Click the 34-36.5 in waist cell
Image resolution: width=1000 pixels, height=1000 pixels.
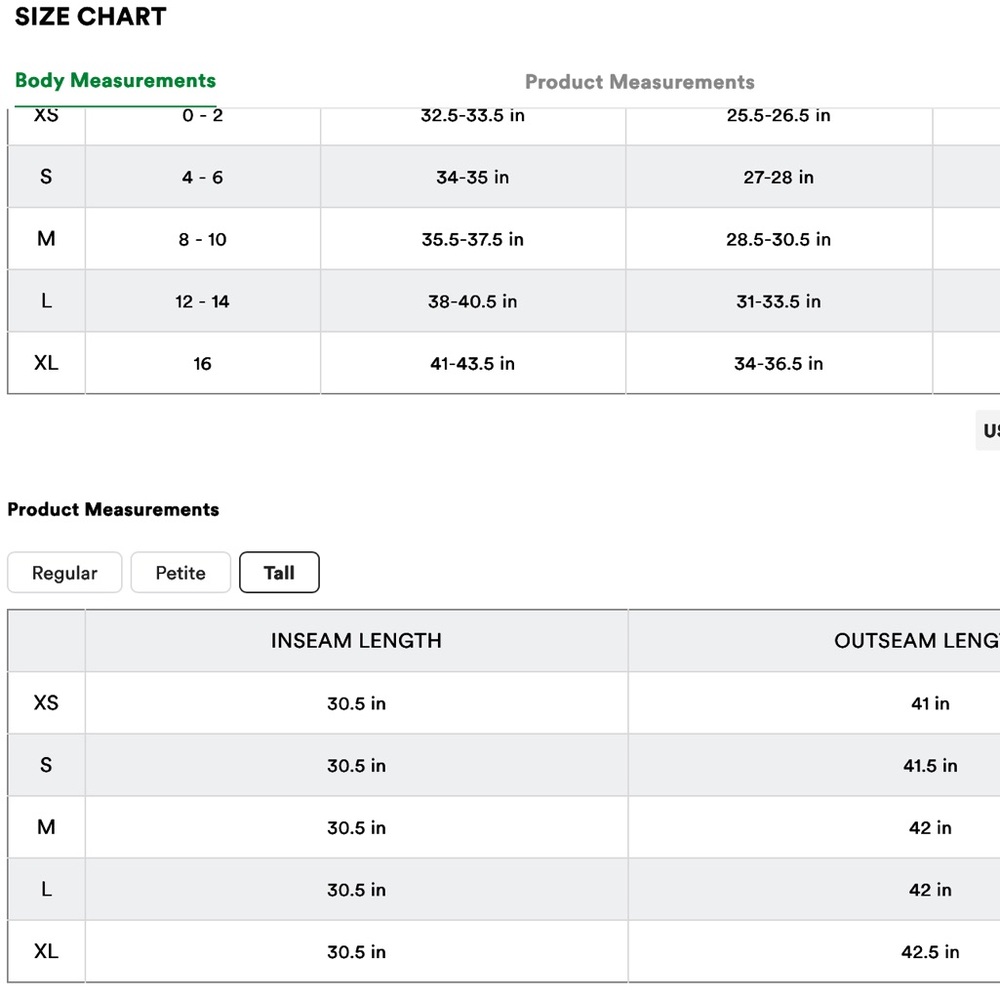pos(779,364)
